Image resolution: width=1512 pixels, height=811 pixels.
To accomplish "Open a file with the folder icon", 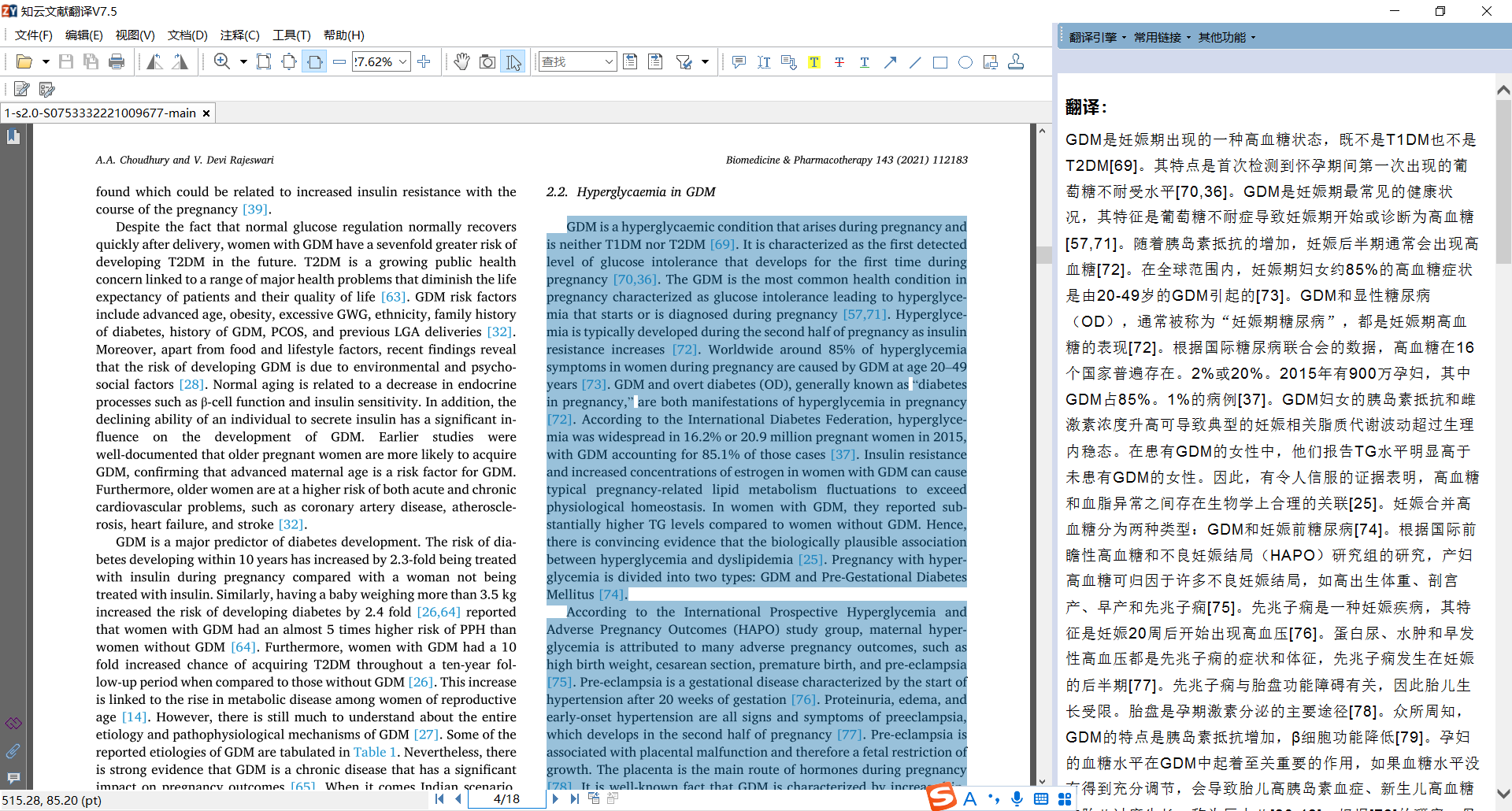I will coord(24,61).
